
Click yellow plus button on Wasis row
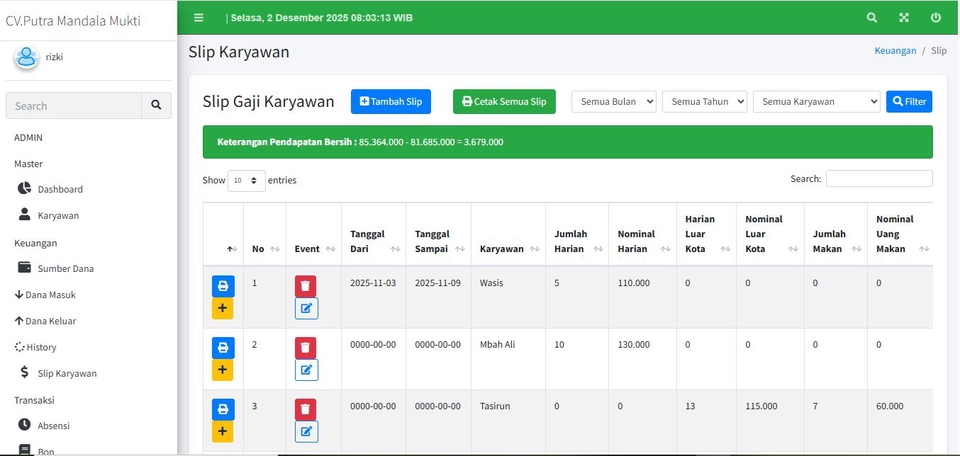coord(223,309)
